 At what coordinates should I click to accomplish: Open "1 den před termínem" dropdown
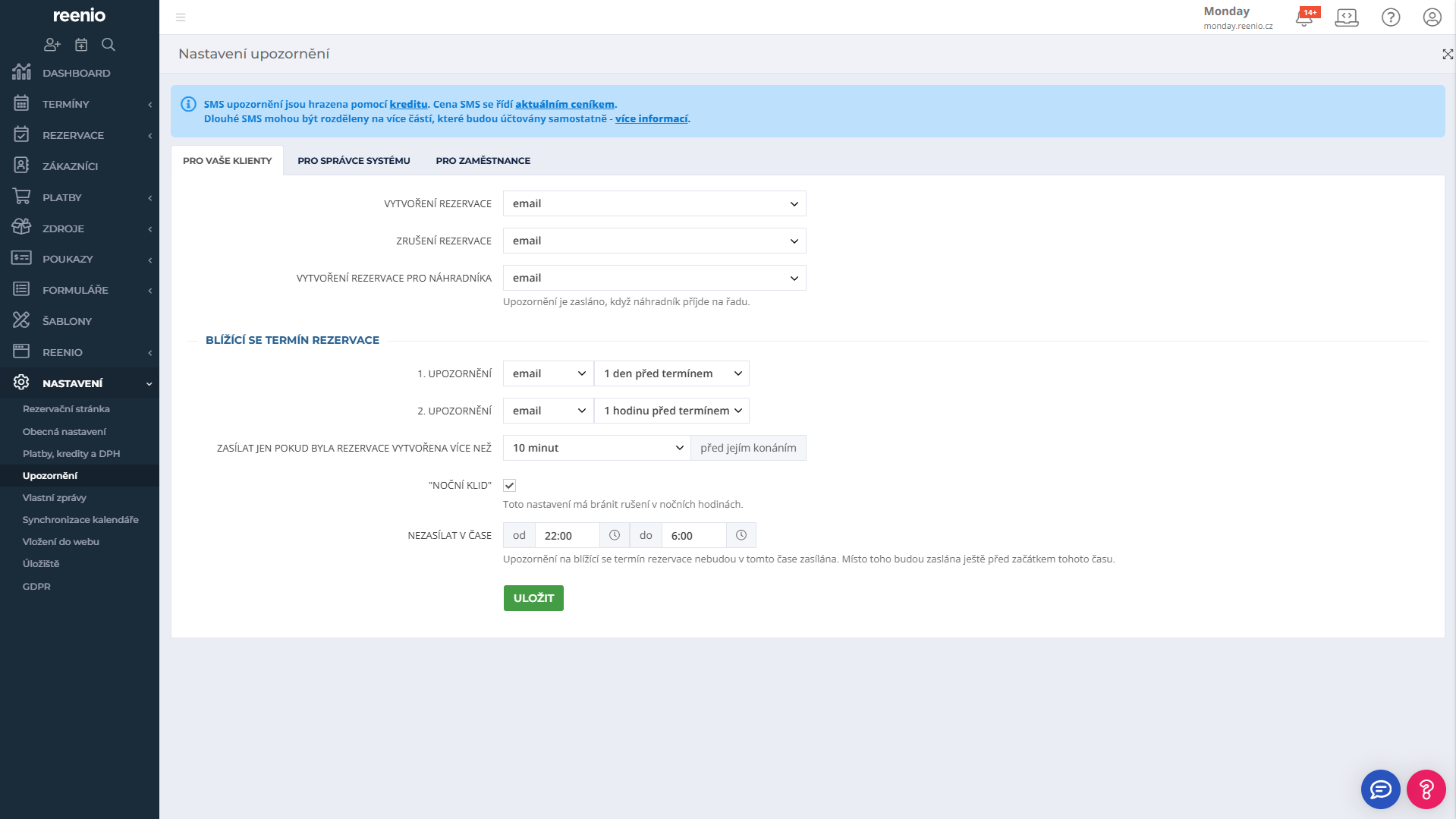point(671,373)
